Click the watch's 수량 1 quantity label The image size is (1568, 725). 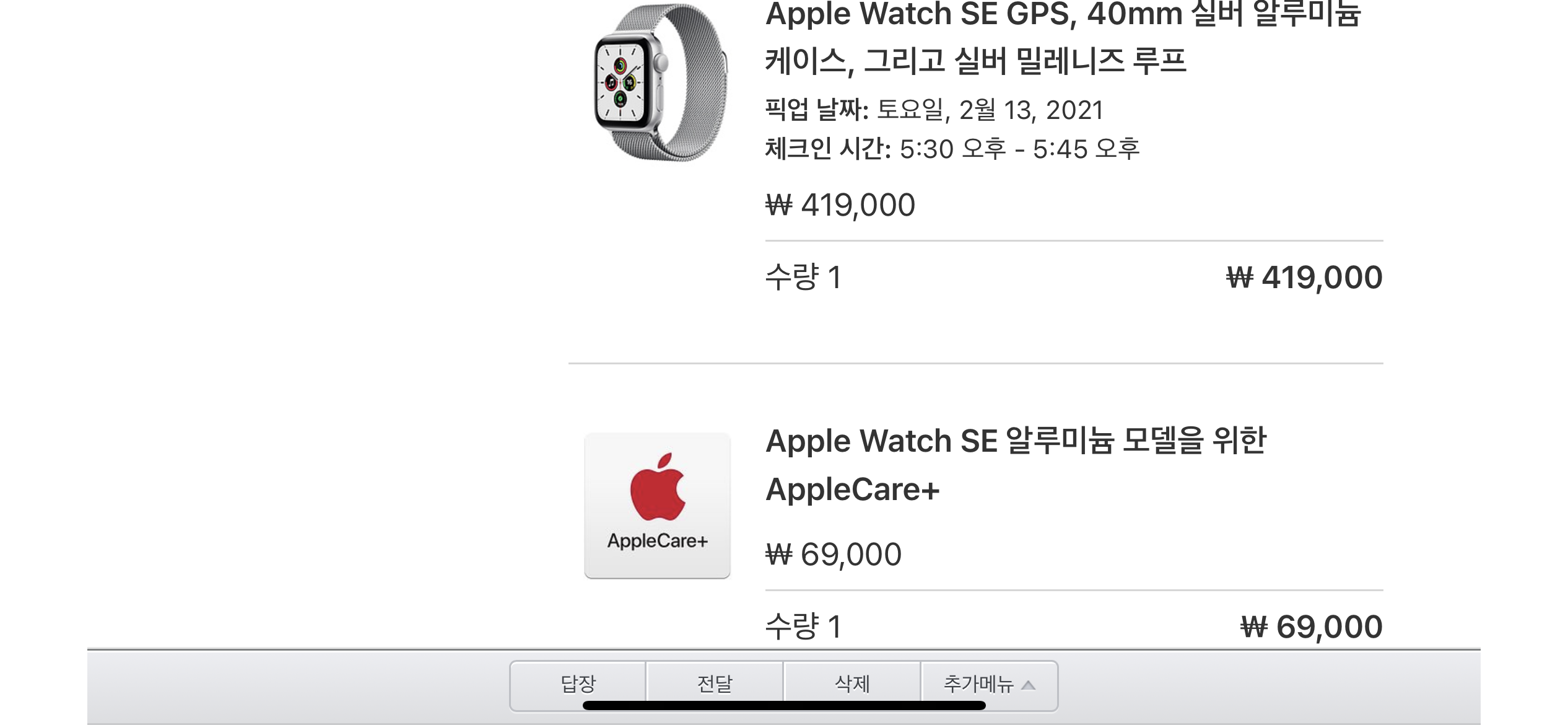pyautogui.click(x=803, y=277)
